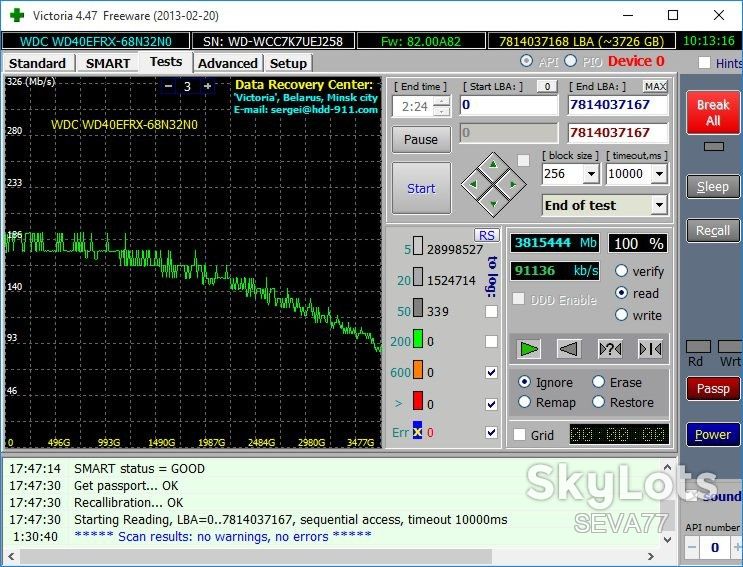
Task: Click the Sleep button
Action: coord(713,187)
